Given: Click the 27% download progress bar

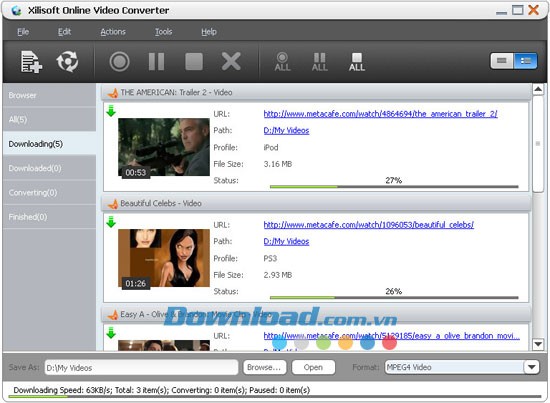Looking at the screenshot, I should point(394,187).
